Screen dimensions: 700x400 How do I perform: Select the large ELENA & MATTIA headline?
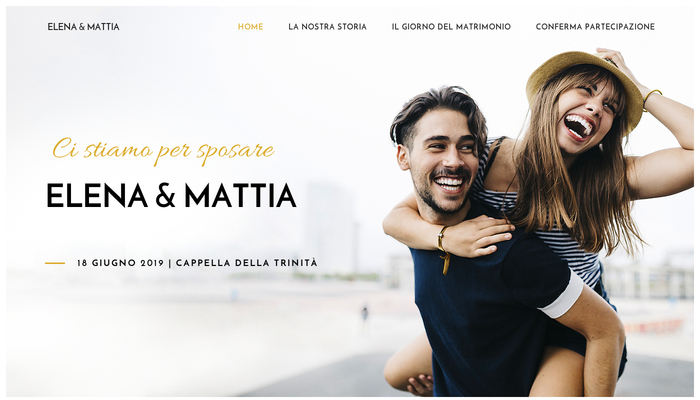click(171, 196)
